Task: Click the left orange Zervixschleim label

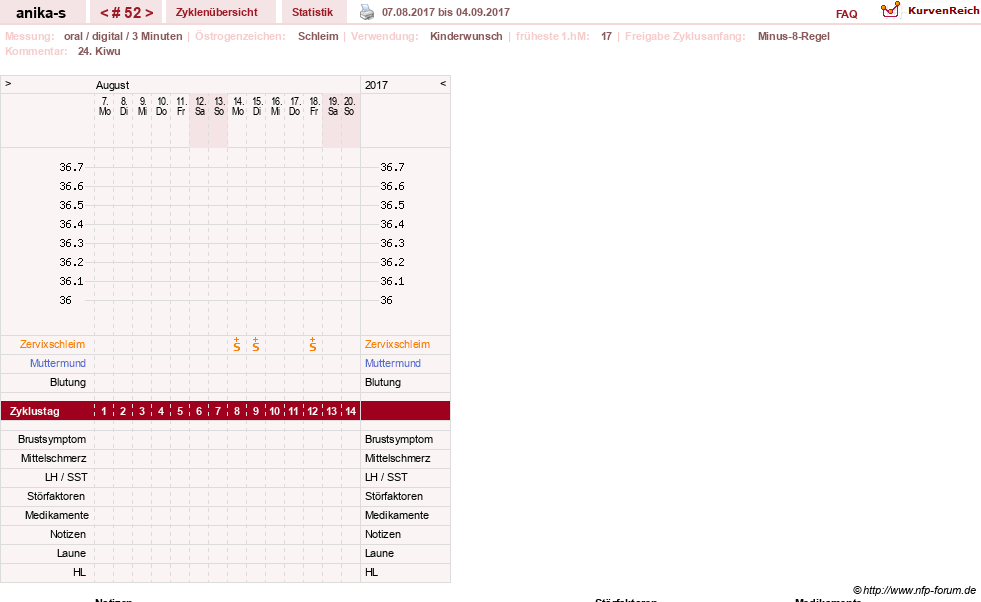Action: pyautogui.click(x=52, y=344)
